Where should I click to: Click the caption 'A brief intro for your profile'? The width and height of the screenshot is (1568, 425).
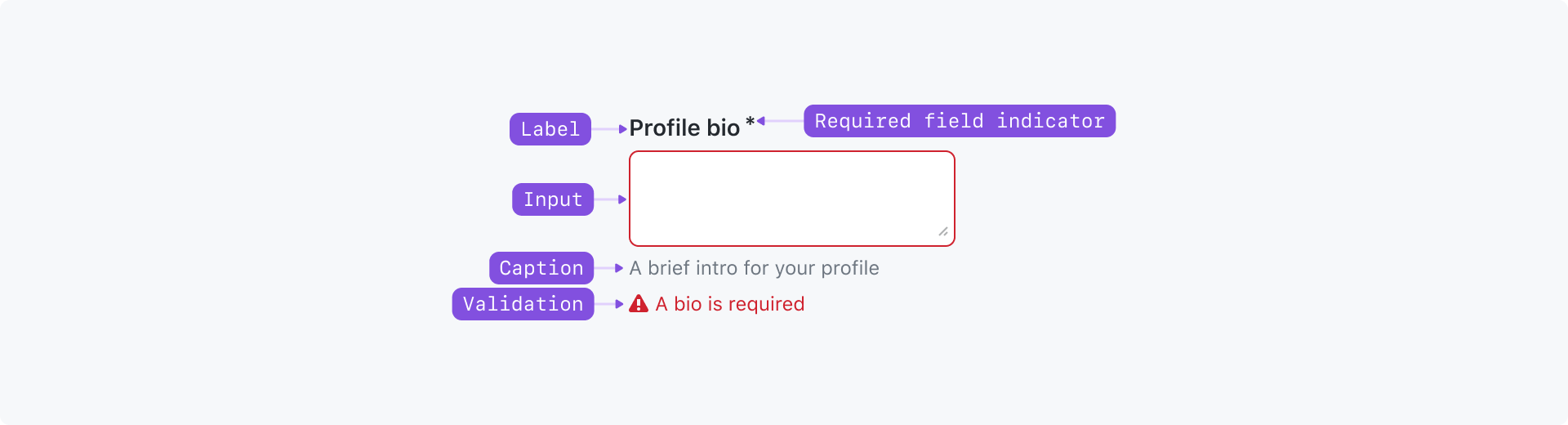coord(754,268)
